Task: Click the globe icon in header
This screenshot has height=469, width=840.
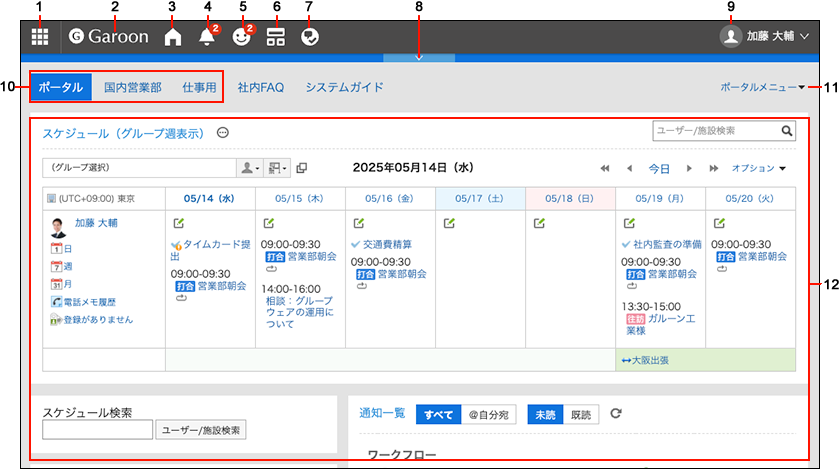Action: (309, 37)
